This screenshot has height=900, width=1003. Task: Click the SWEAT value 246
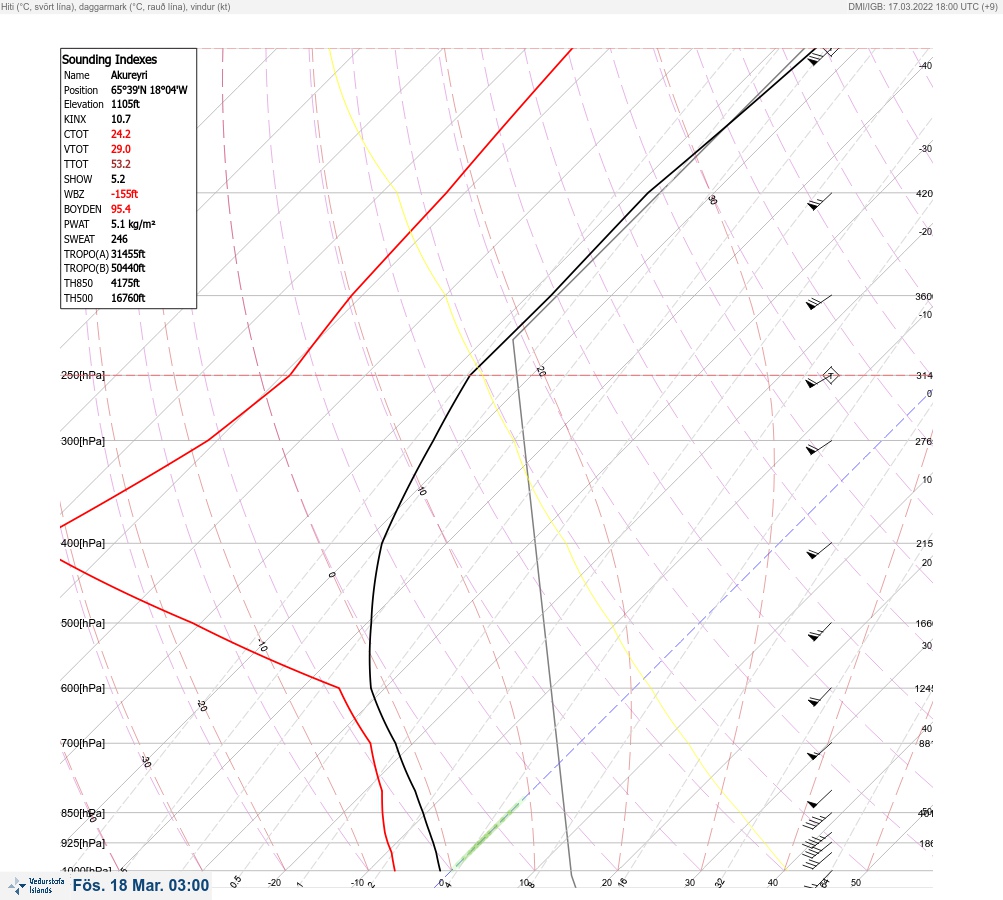(x=120, y=239)
